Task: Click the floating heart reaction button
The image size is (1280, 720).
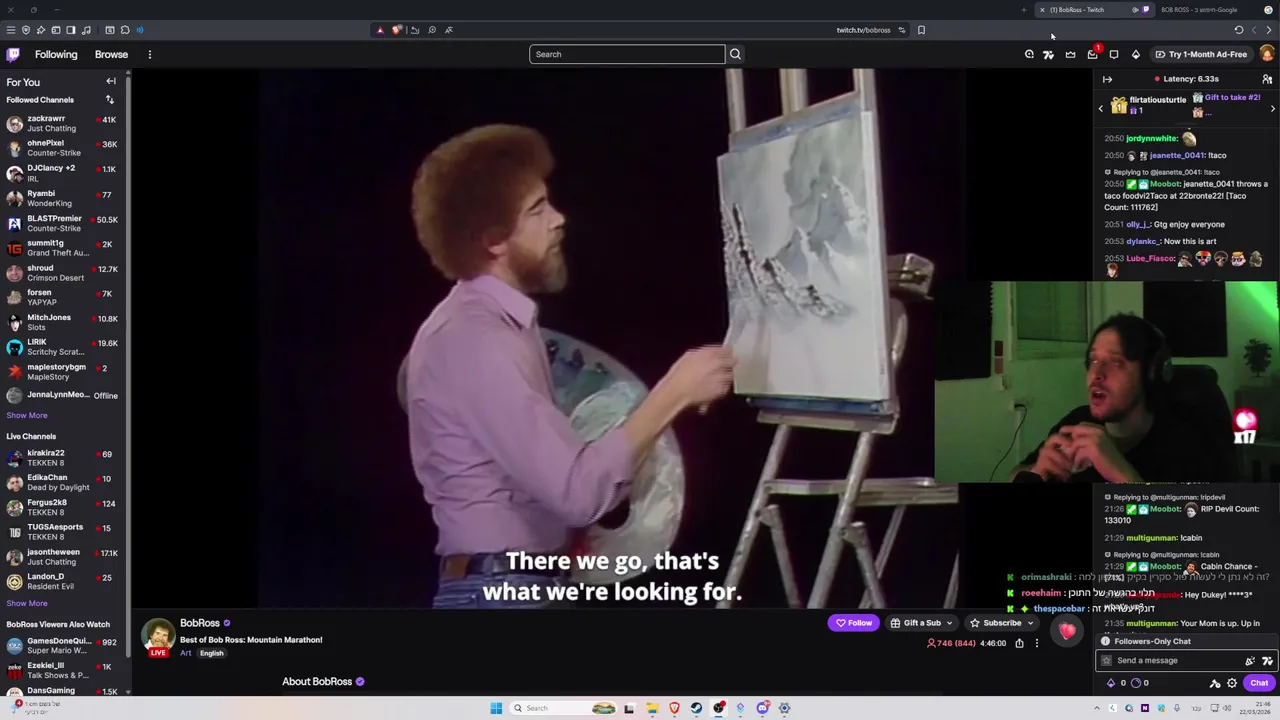Action: pyautogui.click(x=1067, y=630)
